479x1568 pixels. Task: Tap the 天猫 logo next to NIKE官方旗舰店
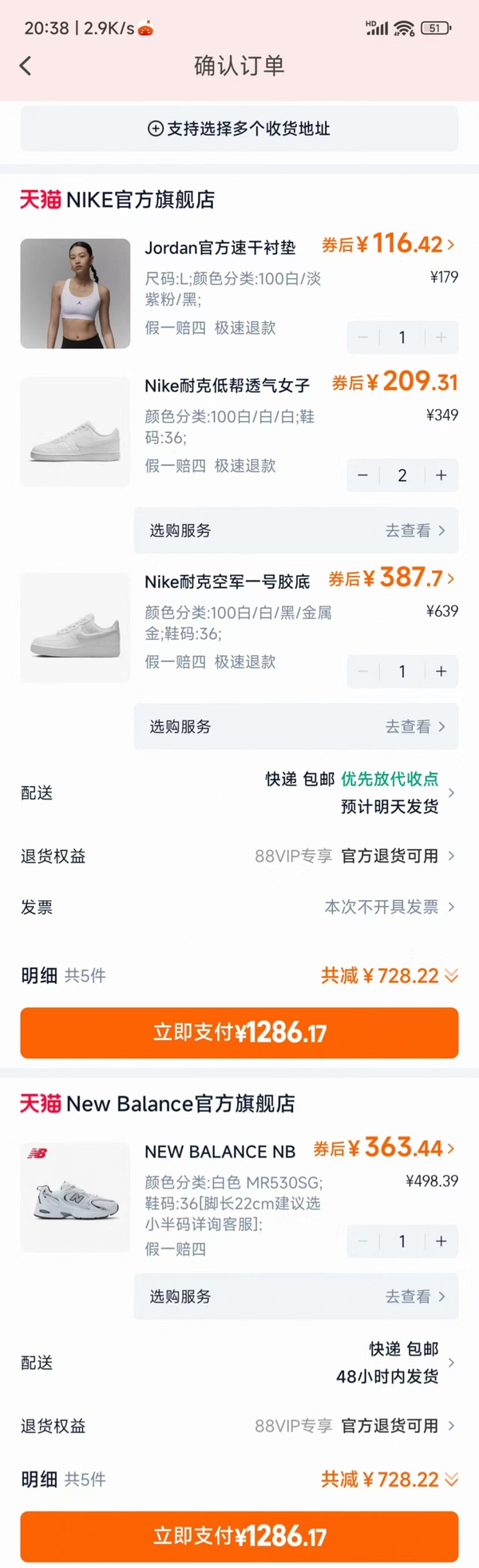click(x=38, y=200)
